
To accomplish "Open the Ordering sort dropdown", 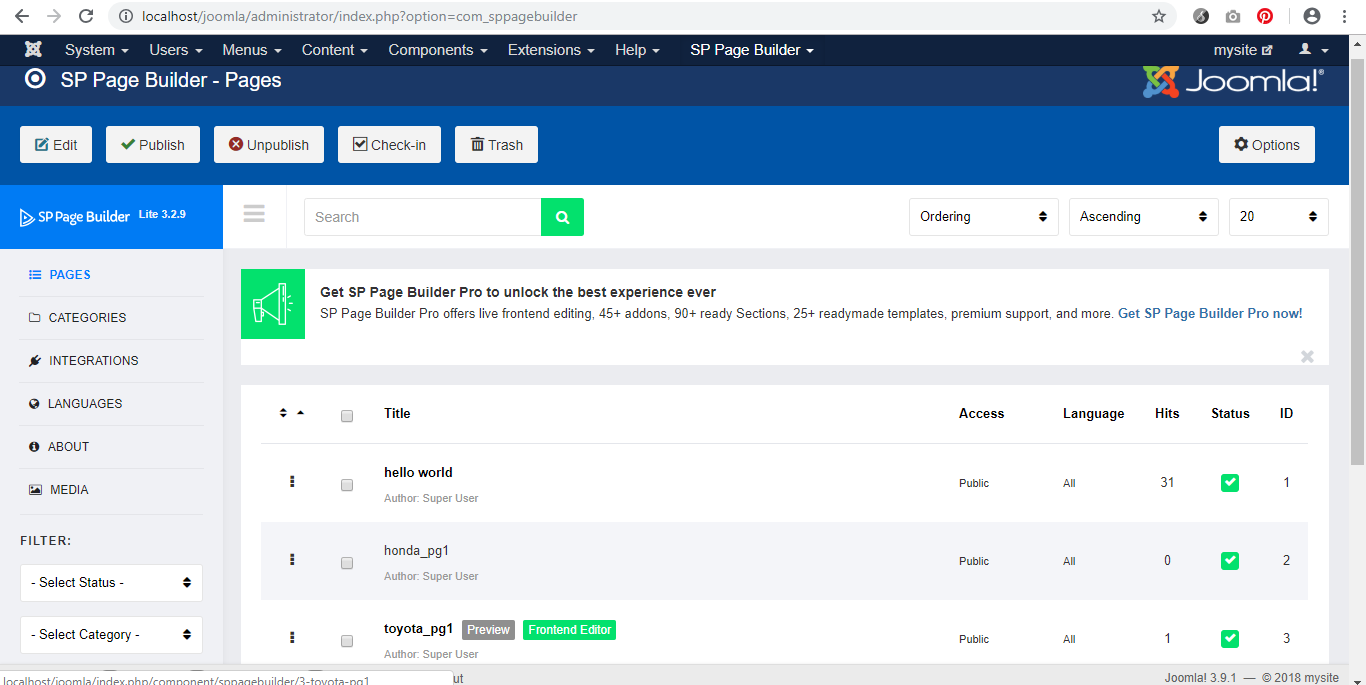I will click(983, 217).
